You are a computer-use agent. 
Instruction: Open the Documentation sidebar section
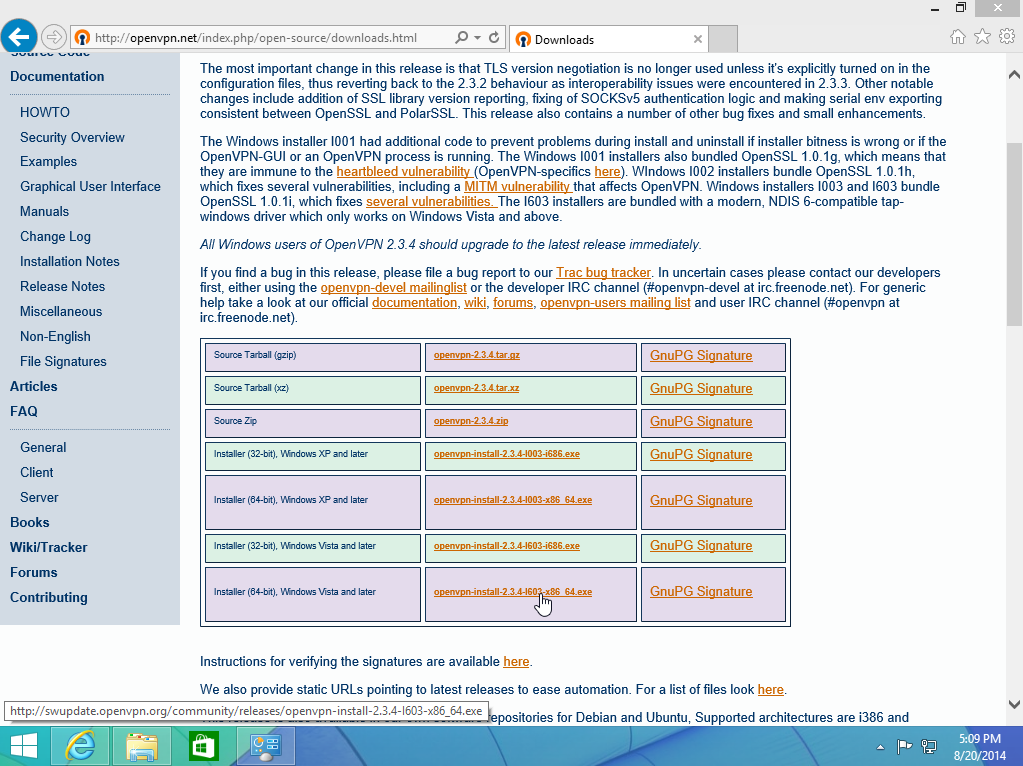click(x=57, y=76)
